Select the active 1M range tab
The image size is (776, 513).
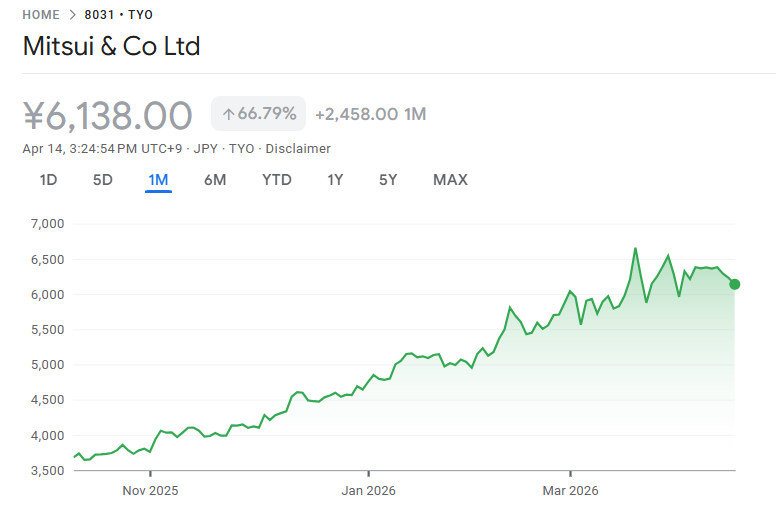pyautogui.click(x=158, y=180)
